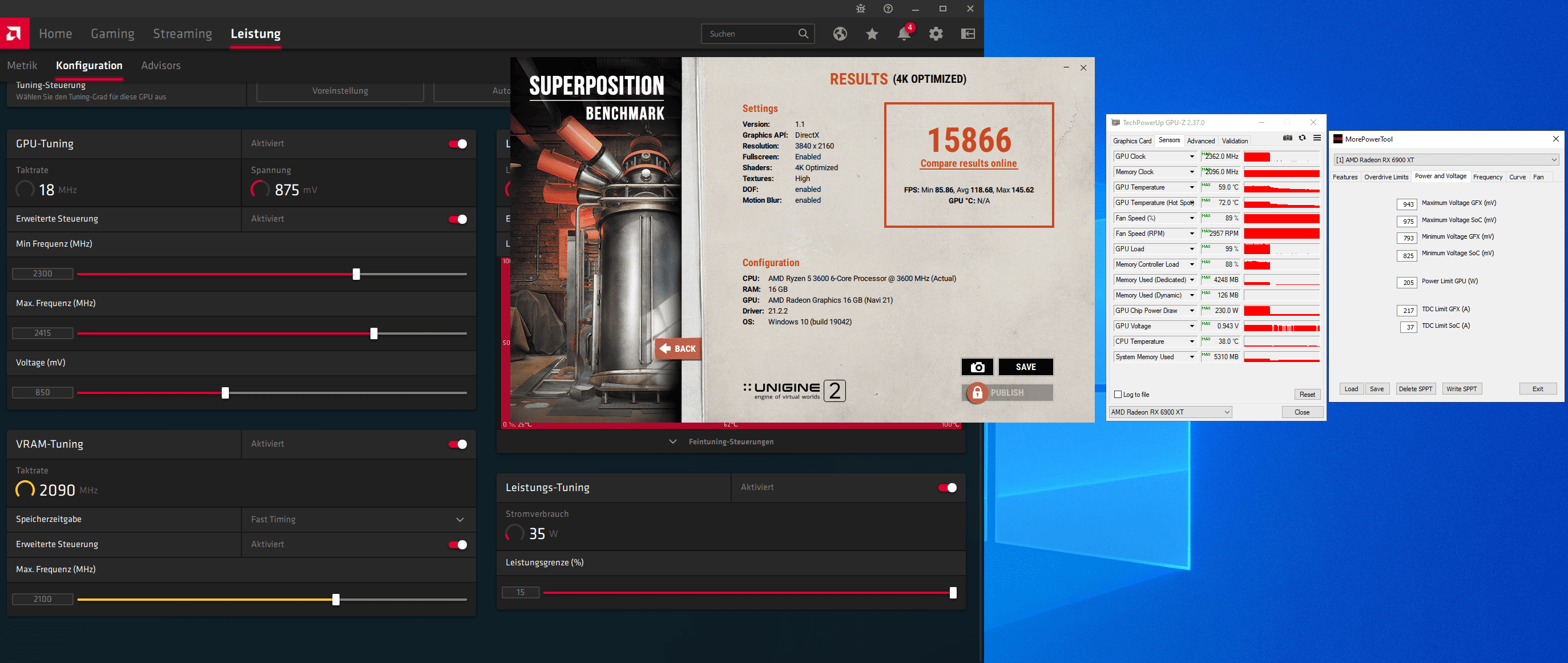Click the Voreinstellung button

[340, 91]
